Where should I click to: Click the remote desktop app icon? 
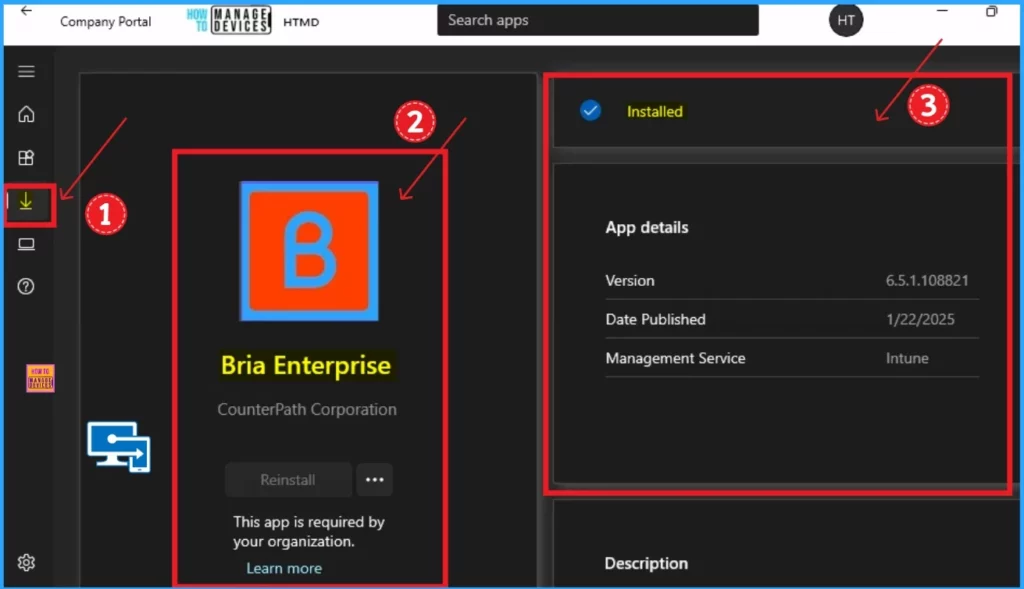pos(118,446)
